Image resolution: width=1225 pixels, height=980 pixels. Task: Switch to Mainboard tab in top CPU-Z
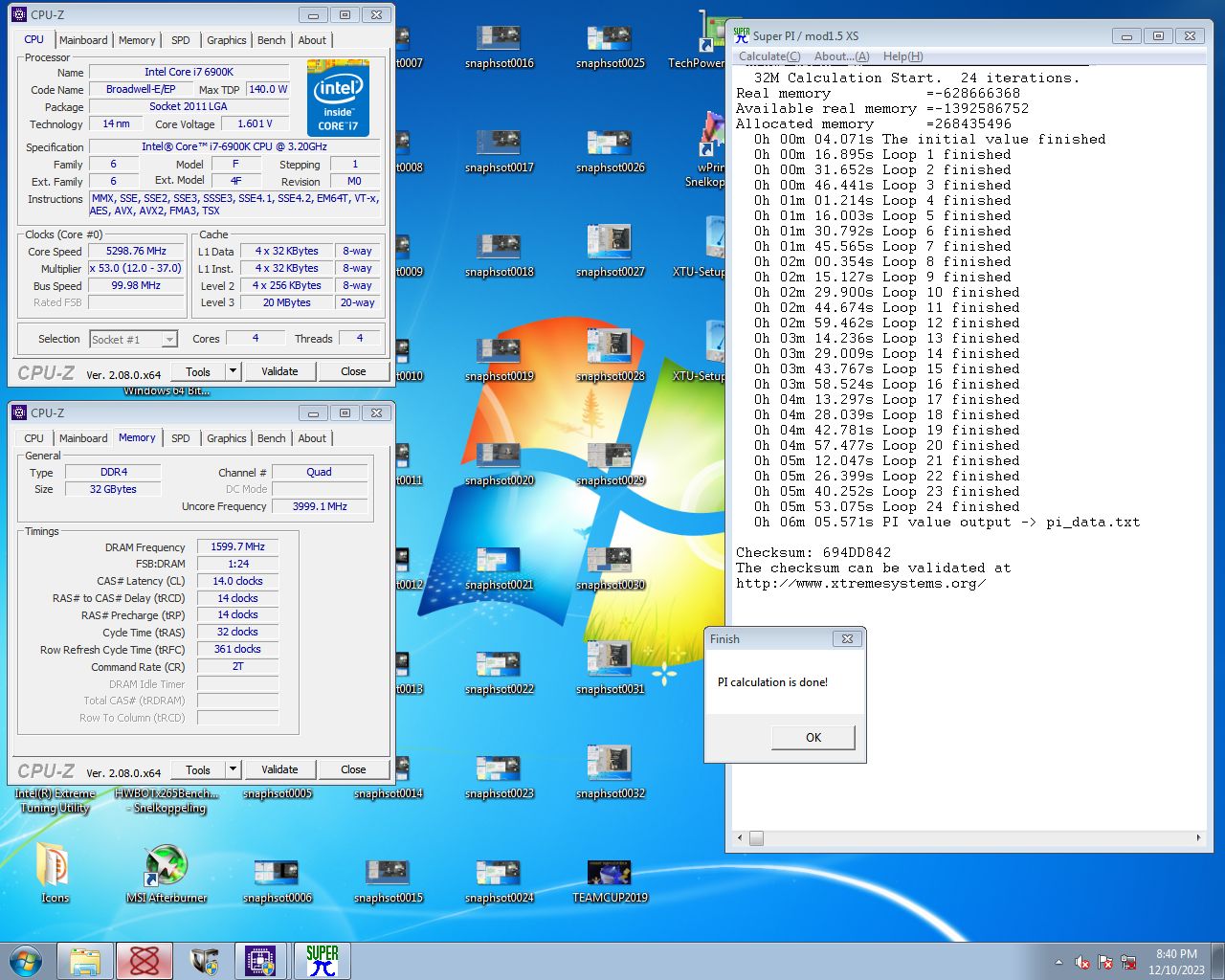[83, 40]
